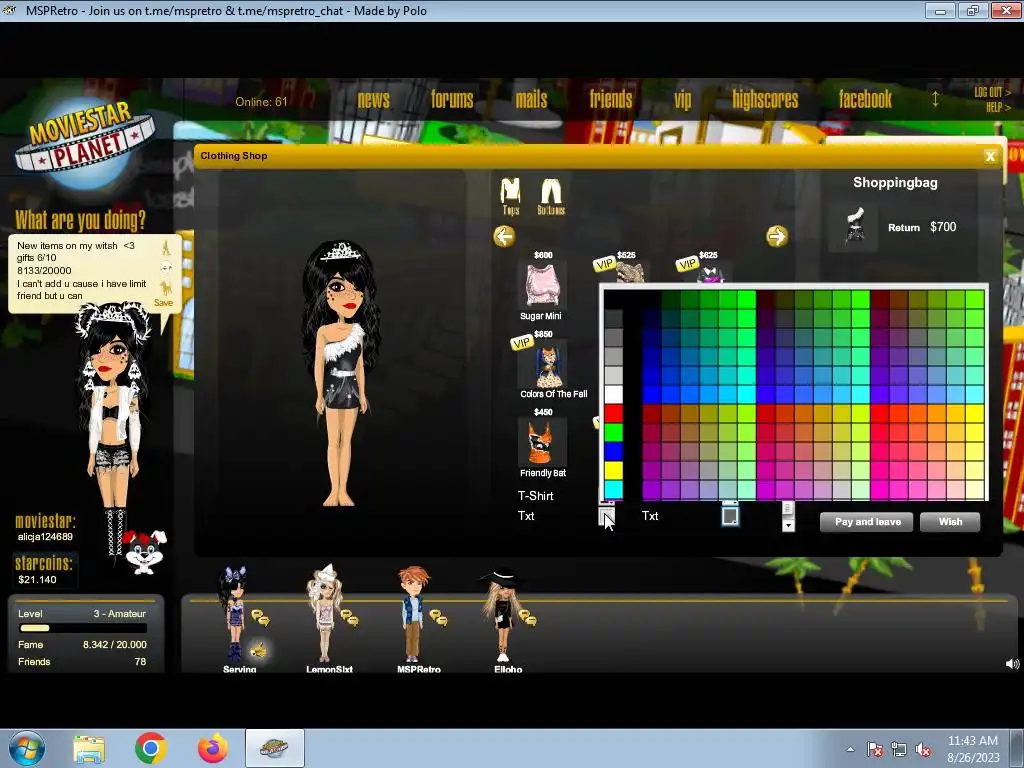Open the Bottoms clothing category

[x=551, y=197]
